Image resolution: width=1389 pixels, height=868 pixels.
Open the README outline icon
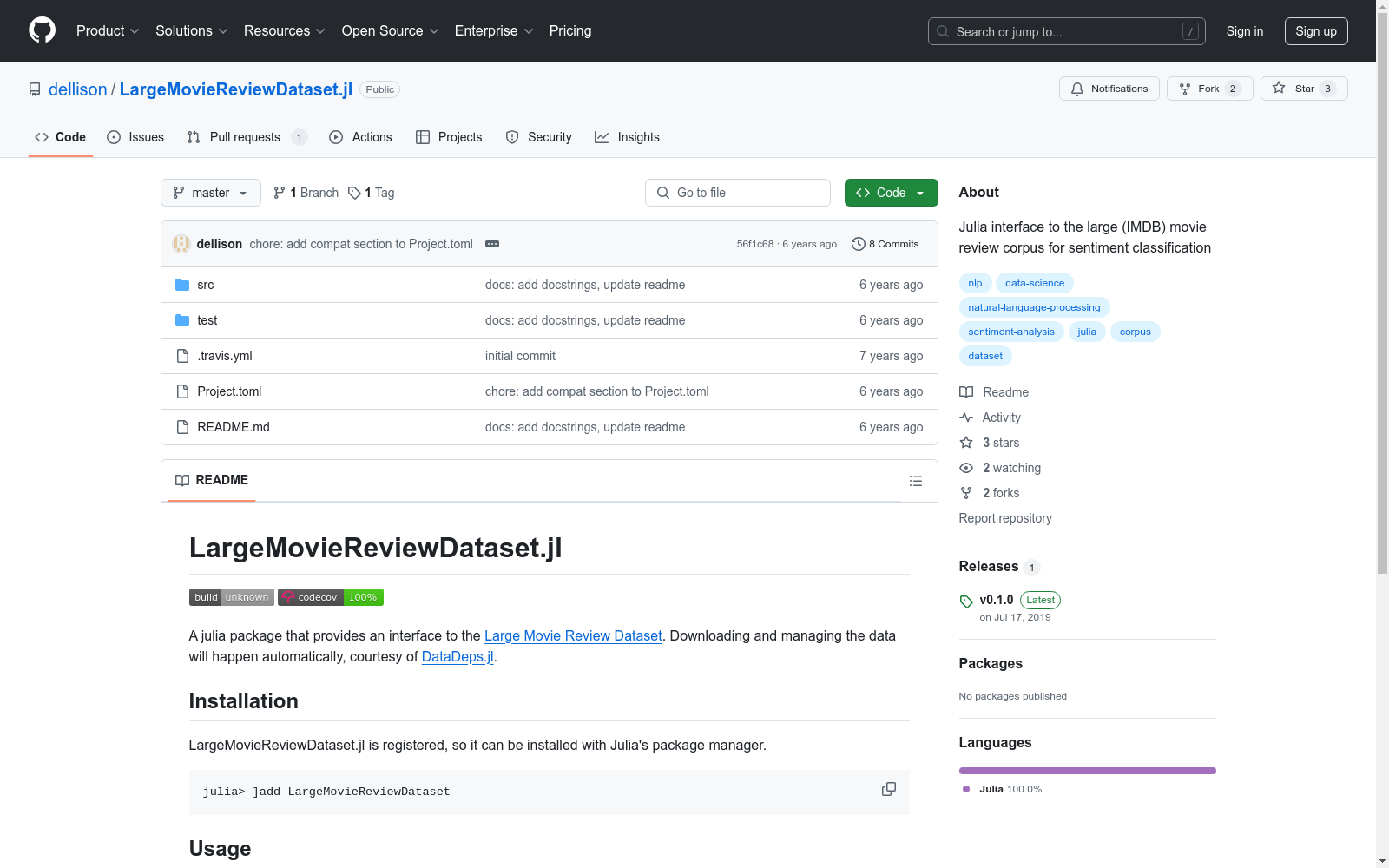click(916, 481)
